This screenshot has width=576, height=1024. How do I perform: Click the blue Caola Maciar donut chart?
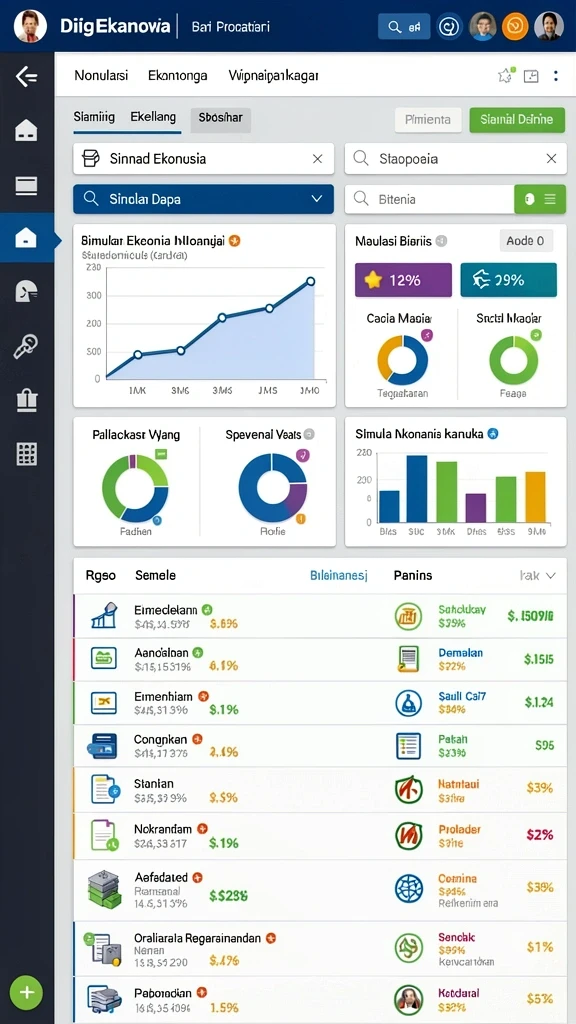[x=403, y=360]
